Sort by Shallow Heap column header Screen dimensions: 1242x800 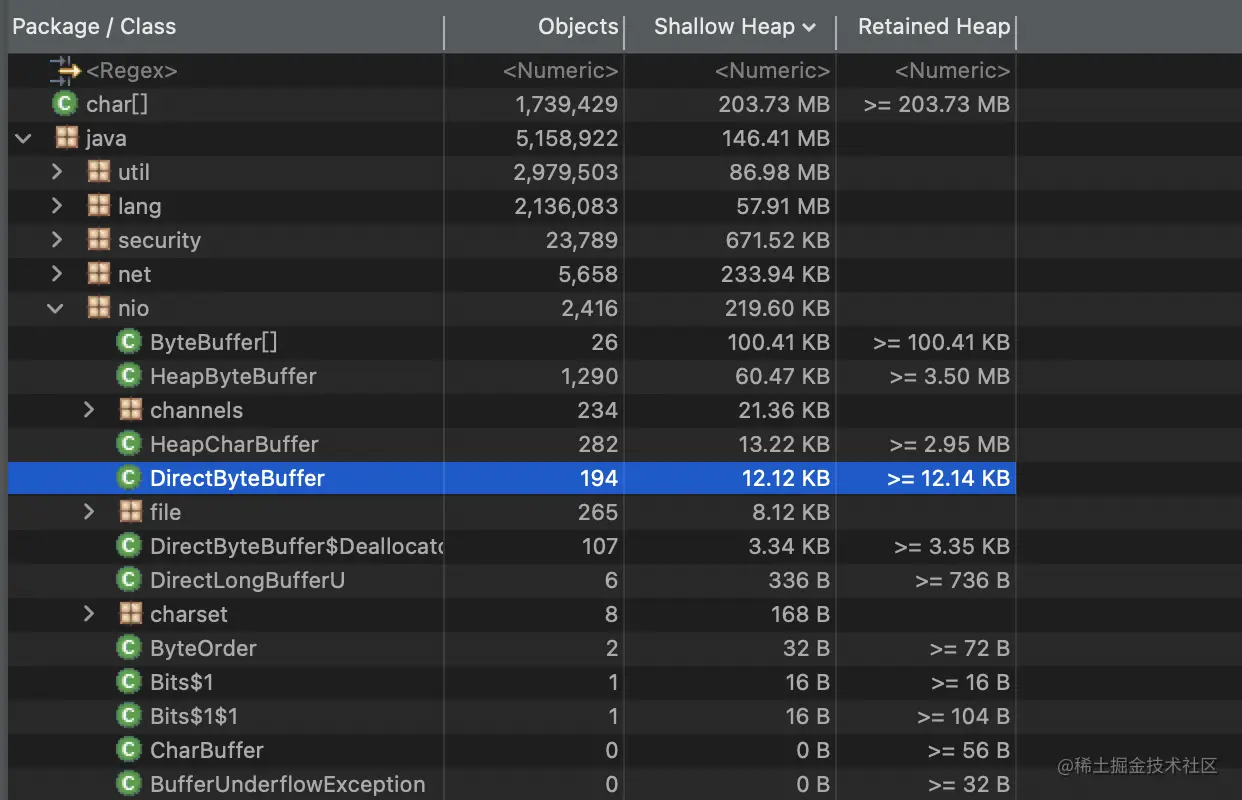[724, 27]
